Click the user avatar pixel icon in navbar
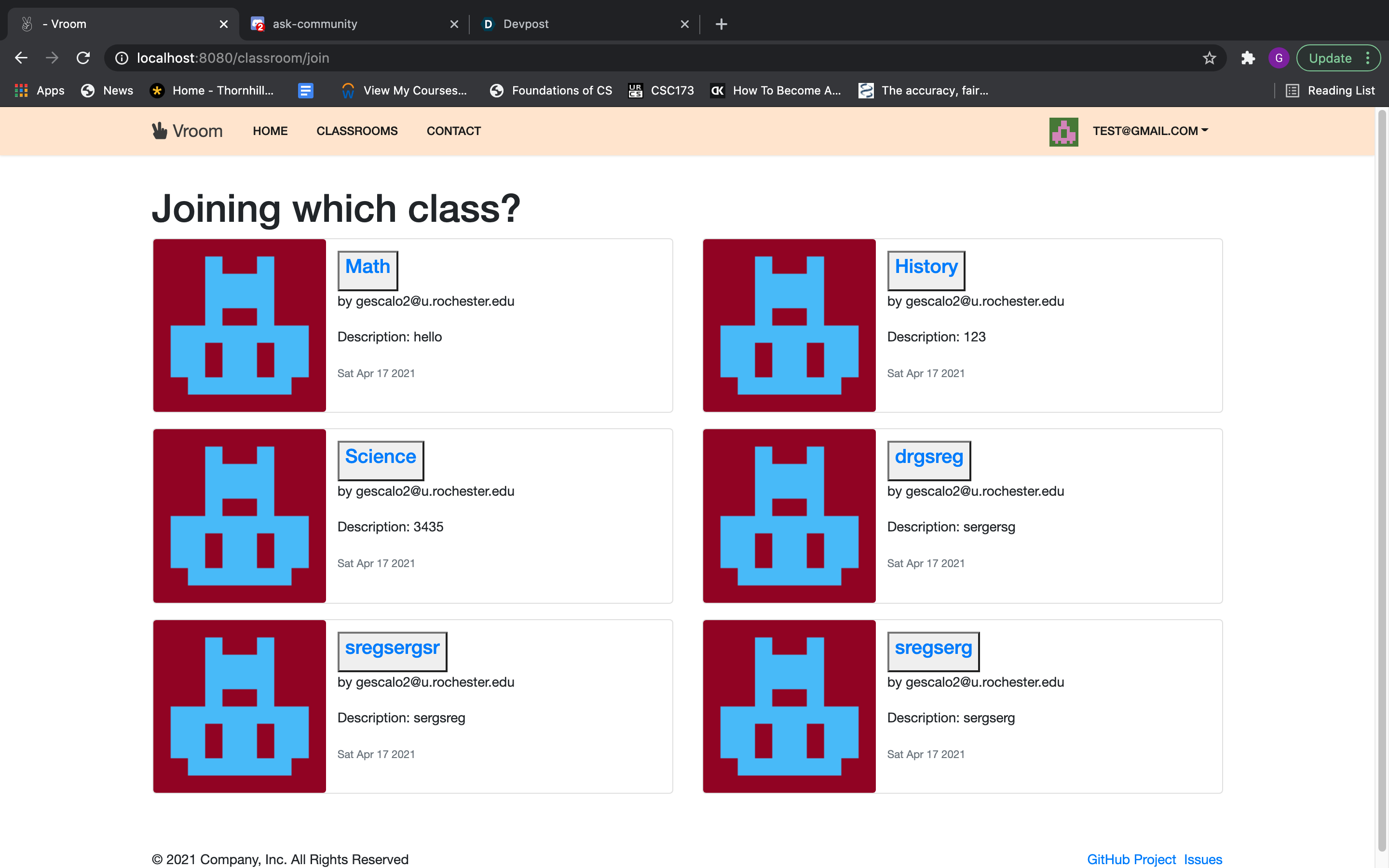The width and height of the screenshot is (1389, 868). (x=1063, y=132)
